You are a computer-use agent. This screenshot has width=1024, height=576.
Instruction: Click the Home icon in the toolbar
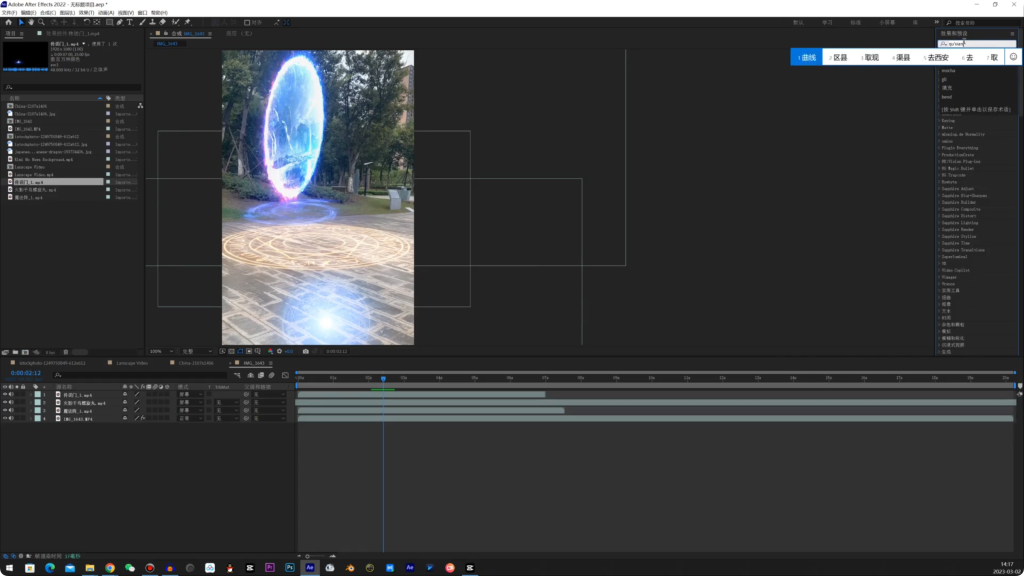point(9,21)
